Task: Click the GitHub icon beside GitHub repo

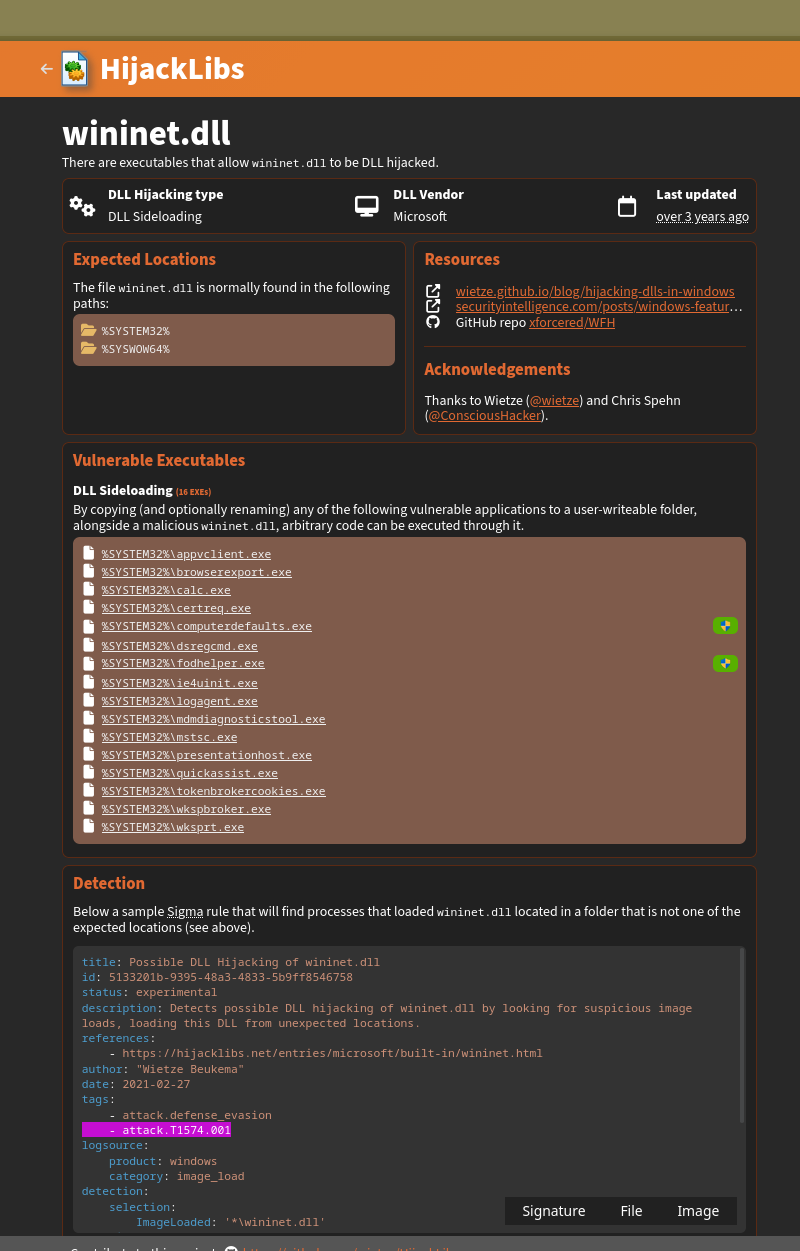Action: pos(433,322)
